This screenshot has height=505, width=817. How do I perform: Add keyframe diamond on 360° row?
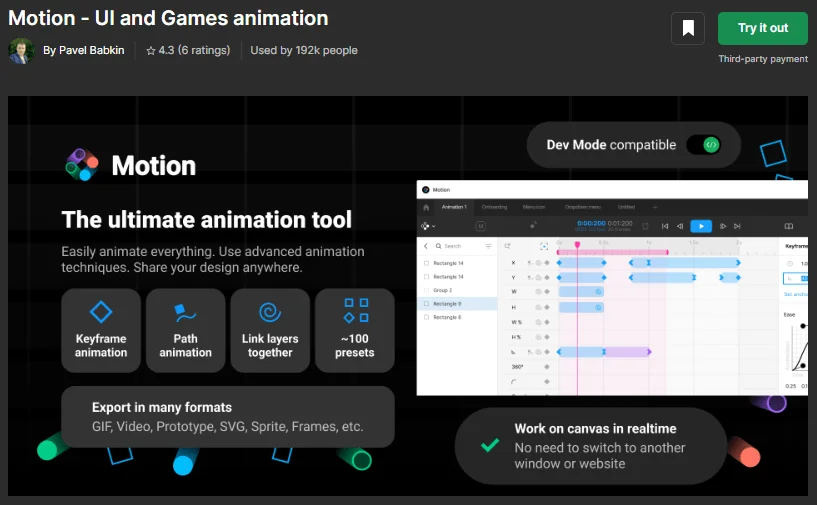tap(547, 367)
